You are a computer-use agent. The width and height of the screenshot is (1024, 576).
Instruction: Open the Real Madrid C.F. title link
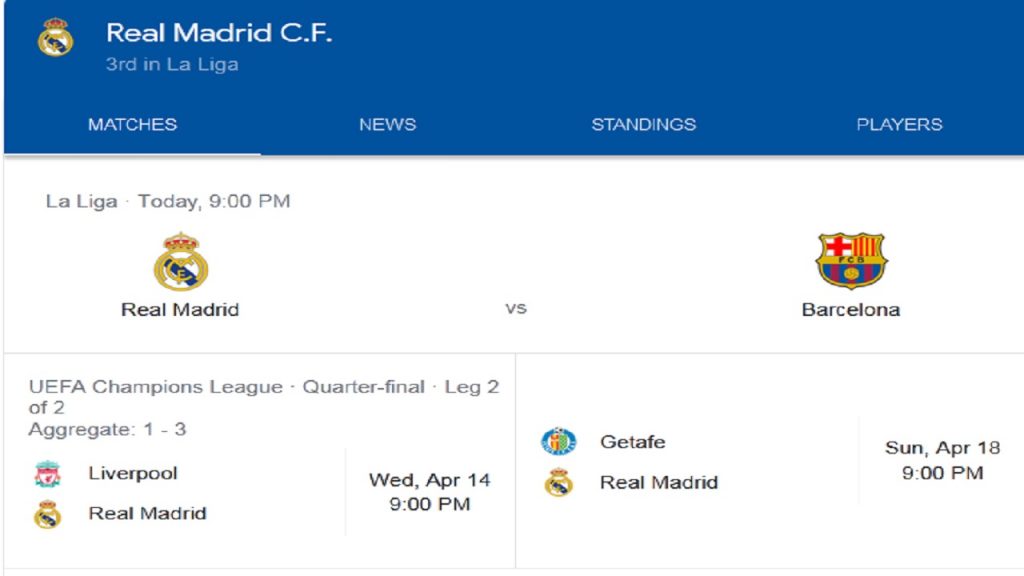pyautogui.click(x=219, y=33)
